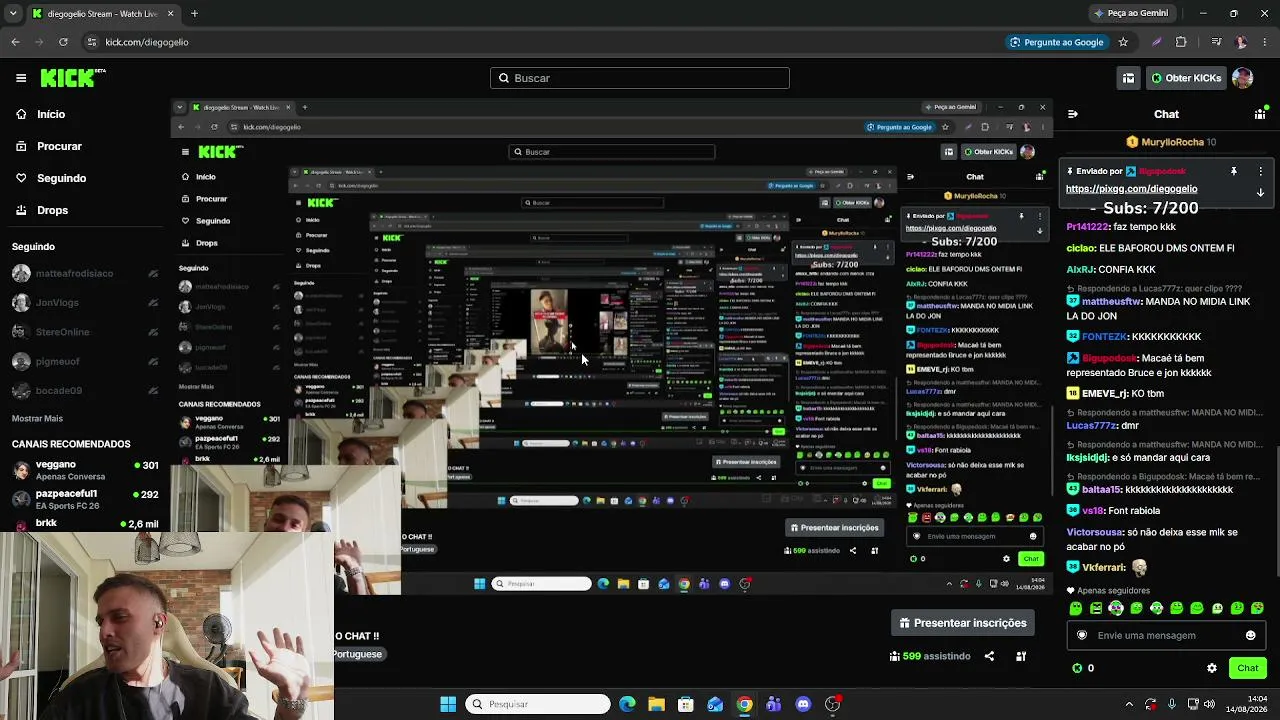
Task: Open veggano recommended channel
Action: 85,470
